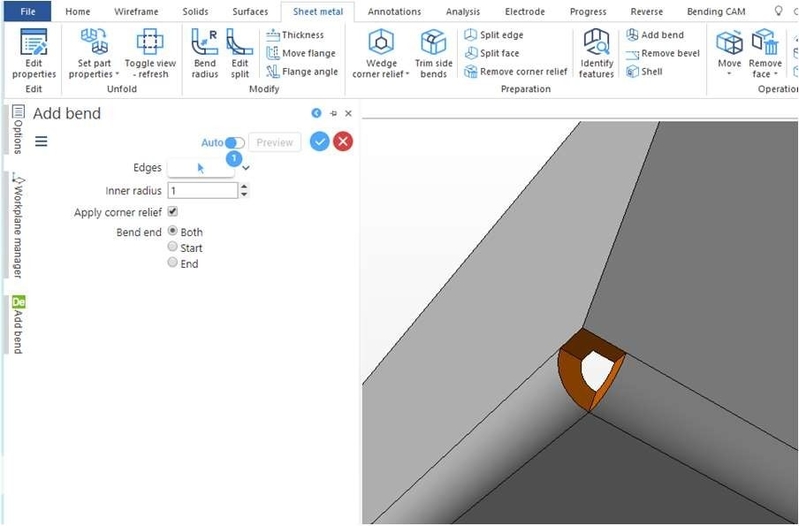Select the End bend end option
799x526 pixels.
point(173,263)
